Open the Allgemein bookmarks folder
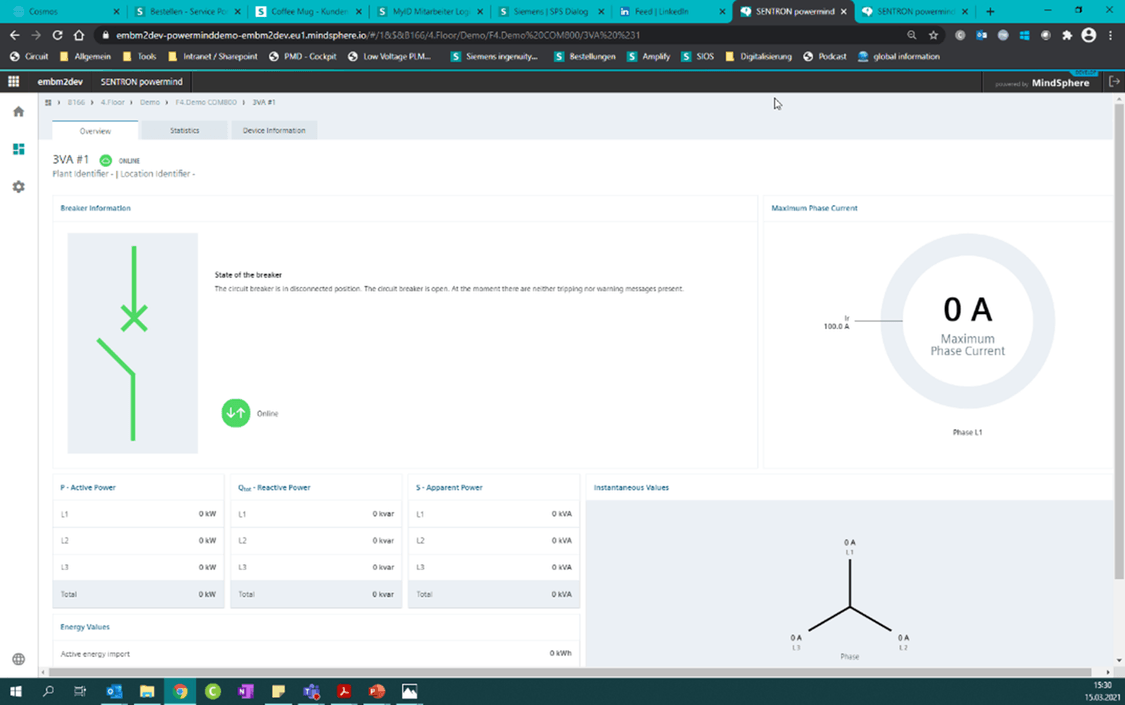Screen dimensions: 1125x705 coord(85,57)
